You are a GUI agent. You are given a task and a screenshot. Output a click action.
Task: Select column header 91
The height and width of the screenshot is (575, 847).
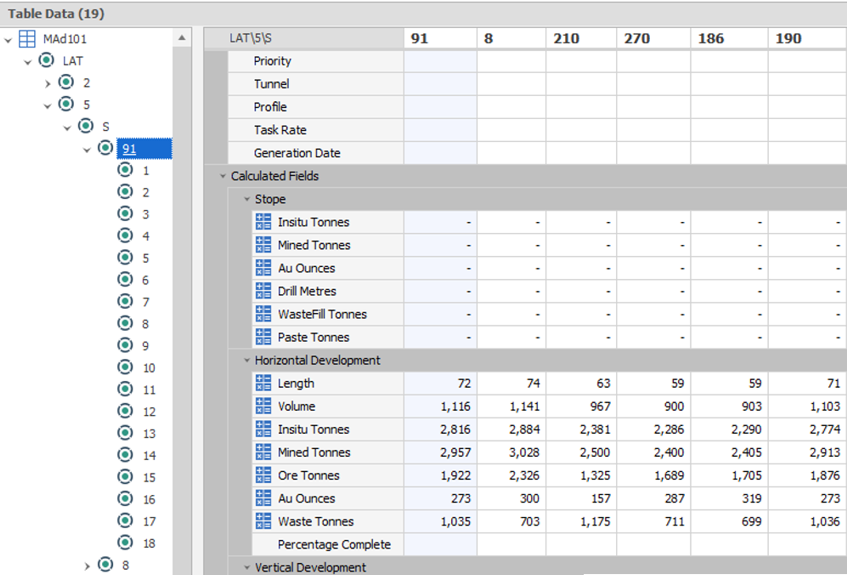coord(440,38)
